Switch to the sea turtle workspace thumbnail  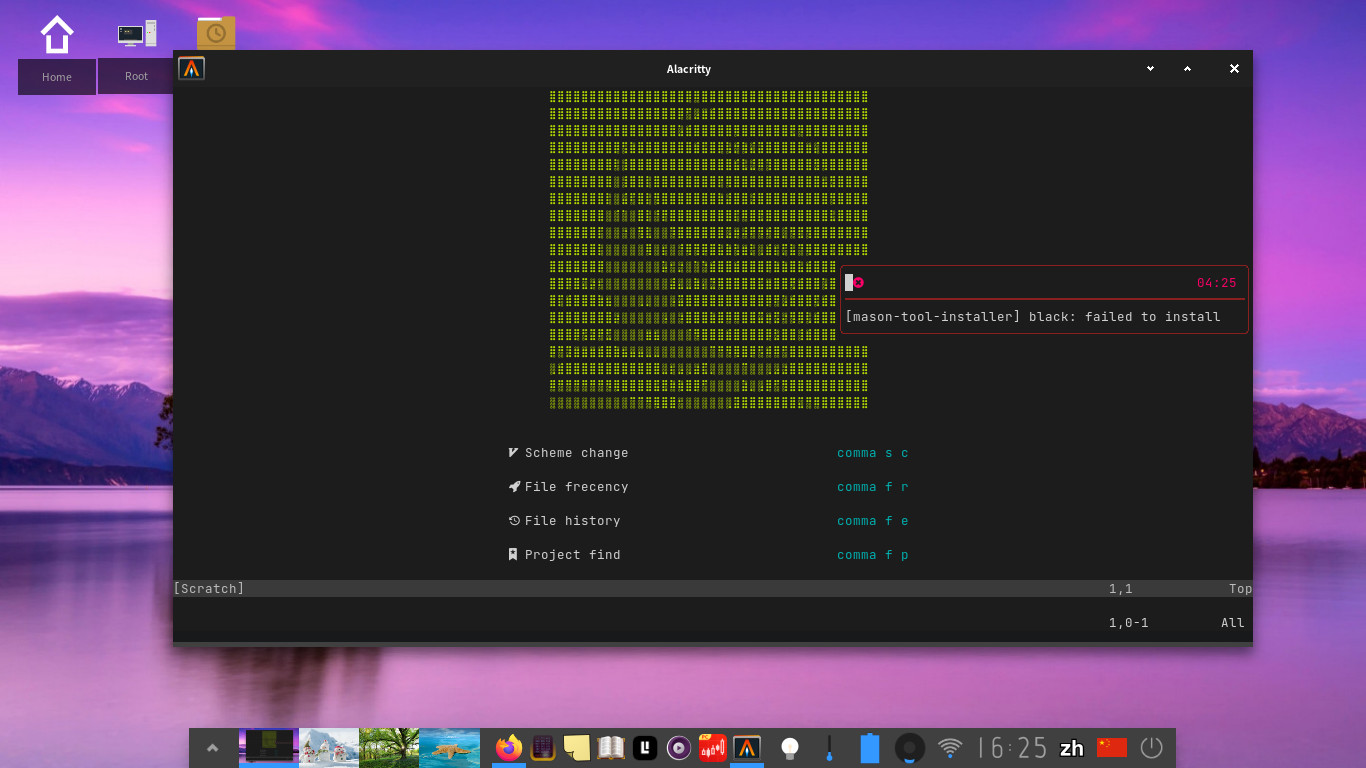(450, 747)
